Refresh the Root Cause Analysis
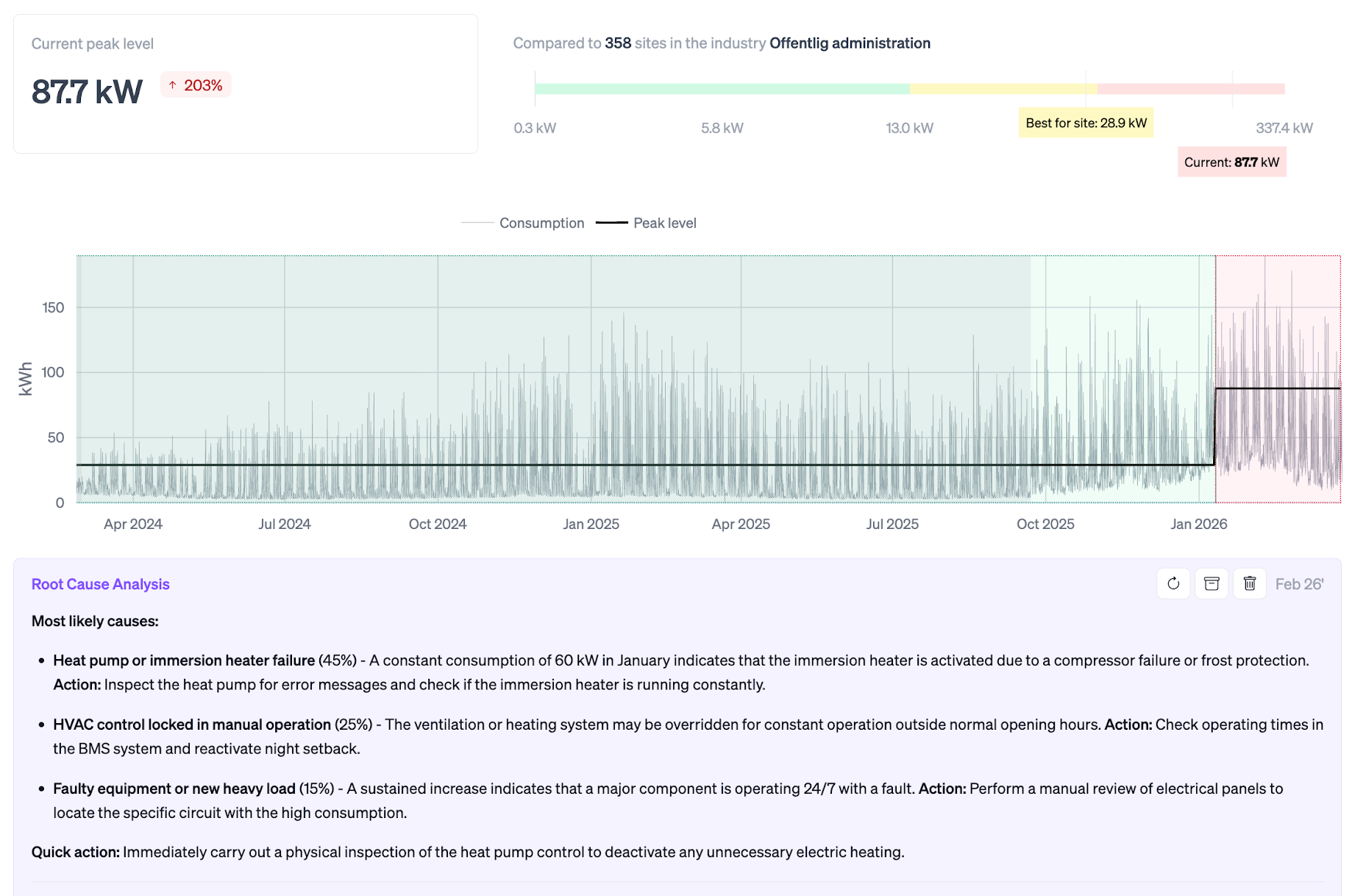Screen dimensions: 1352x896 [1173, 583]
